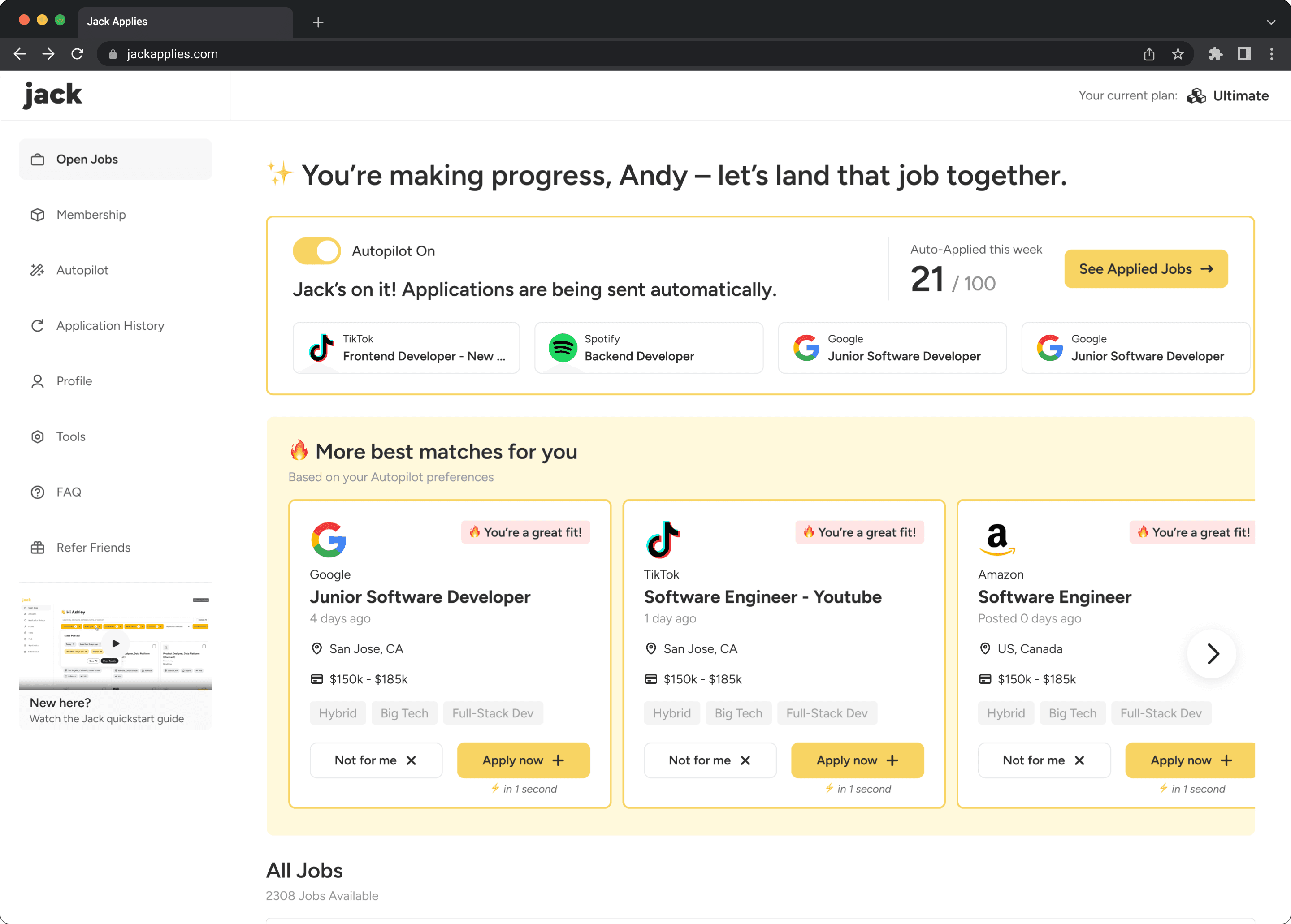Open the browser extensions puzzle icon
Image resolution: width=1291 pixels, height=924 pixels.
(1215, 54)
